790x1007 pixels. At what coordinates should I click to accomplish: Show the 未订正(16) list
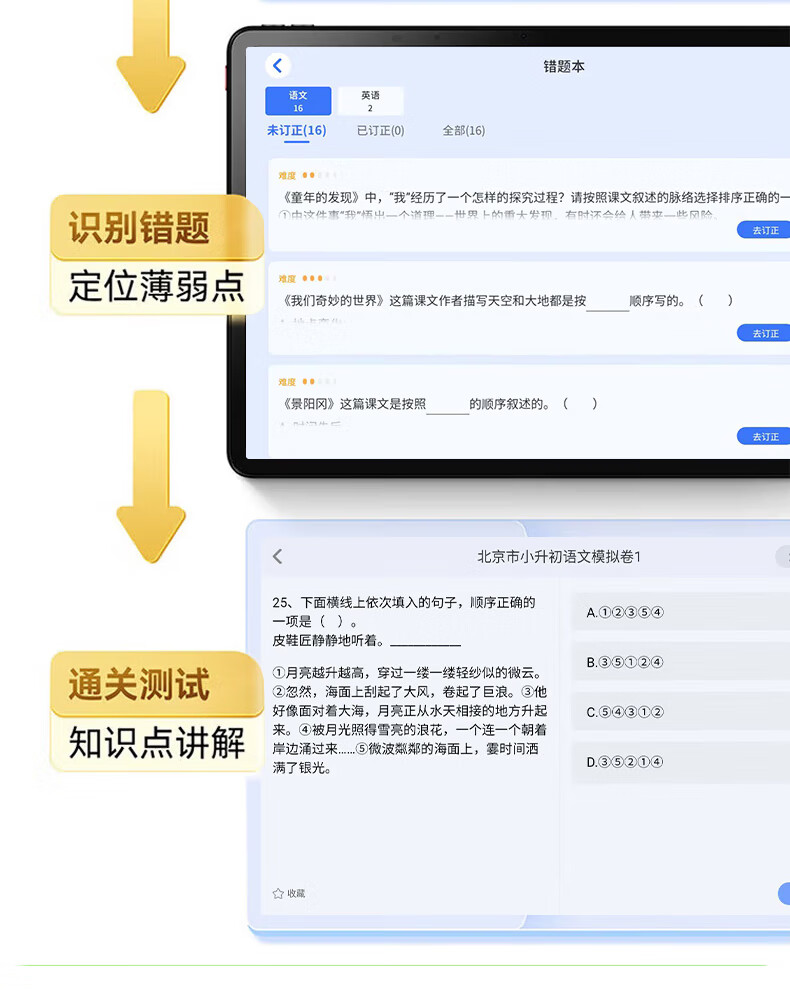(x=296, y=131)
